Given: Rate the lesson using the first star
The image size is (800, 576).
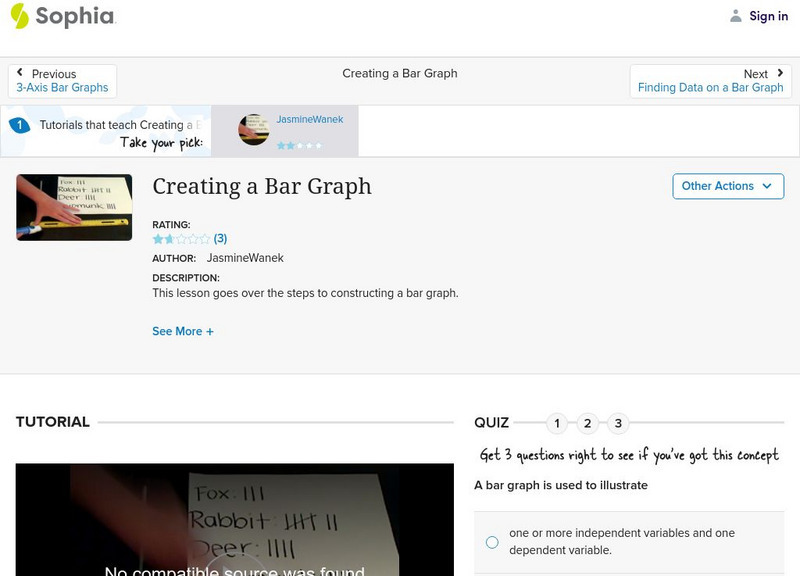Looking at the screenshot, I should pyautogui.click(x=156, y=239).
